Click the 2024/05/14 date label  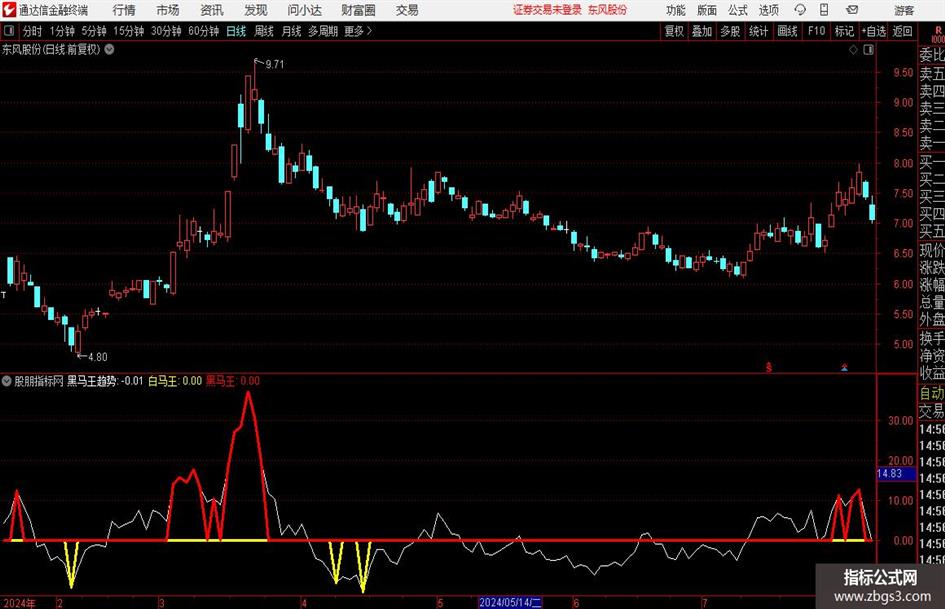510,602
